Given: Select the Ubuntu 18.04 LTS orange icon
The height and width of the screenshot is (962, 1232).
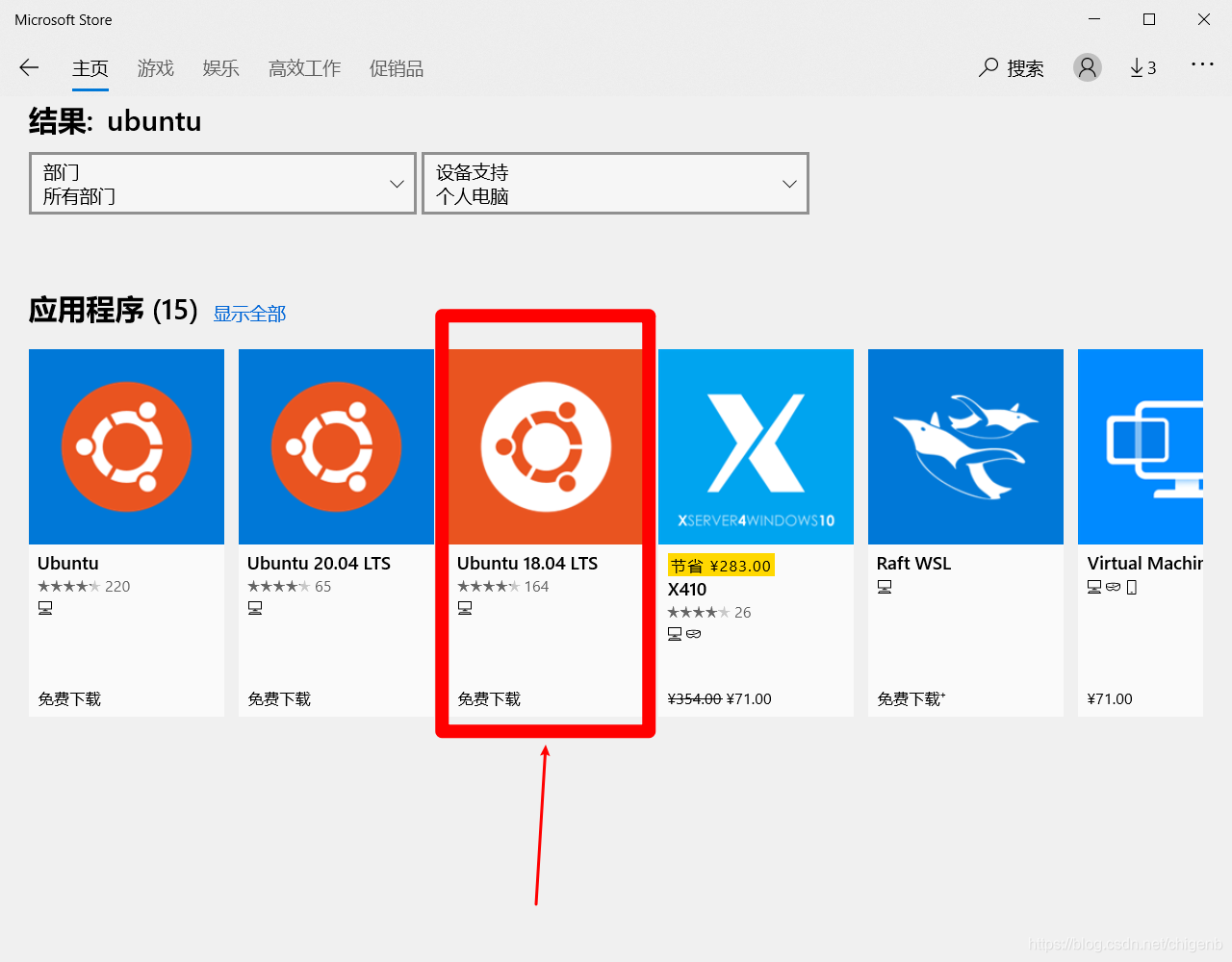Looking at the screenshot, I should tap(546, 446).
